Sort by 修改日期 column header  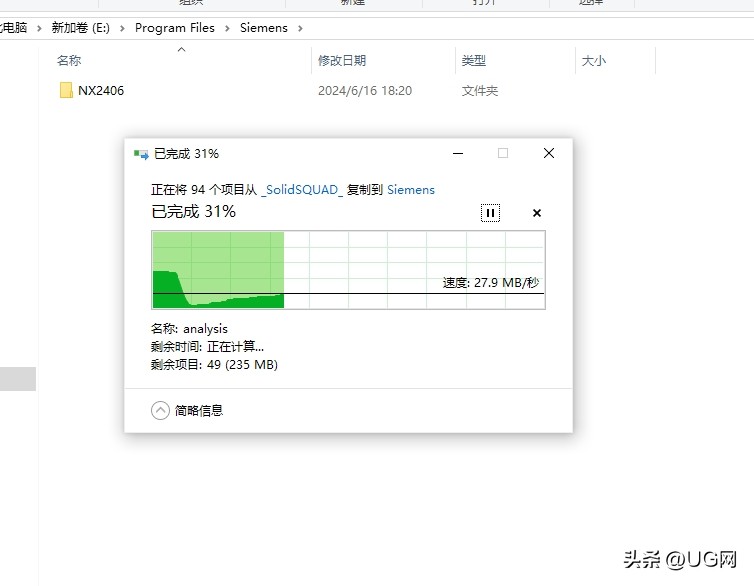[342, 61]
